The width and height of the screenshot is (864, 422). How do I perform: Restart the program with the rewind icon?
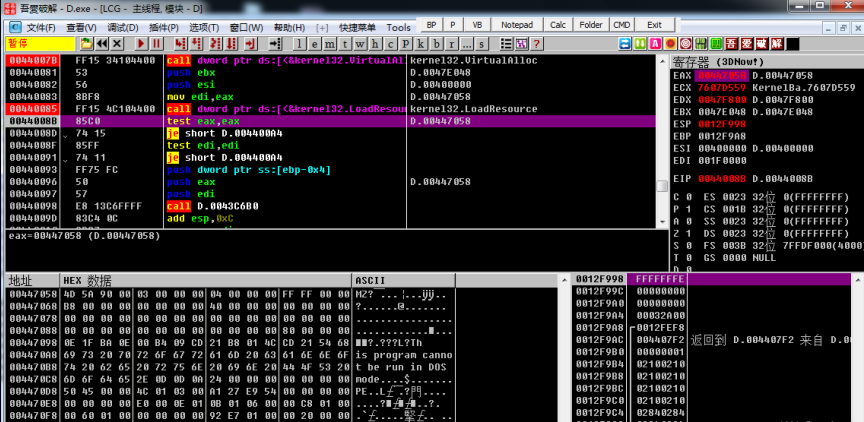(x=102, y=44)
